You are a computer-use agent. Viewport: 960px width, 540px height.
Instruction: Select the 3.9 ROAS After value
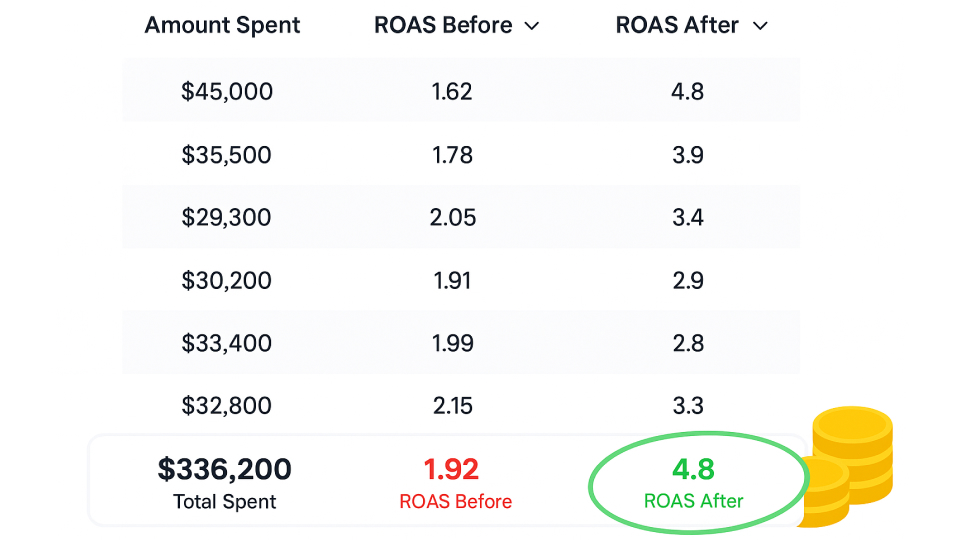click(x=688, y=155)
